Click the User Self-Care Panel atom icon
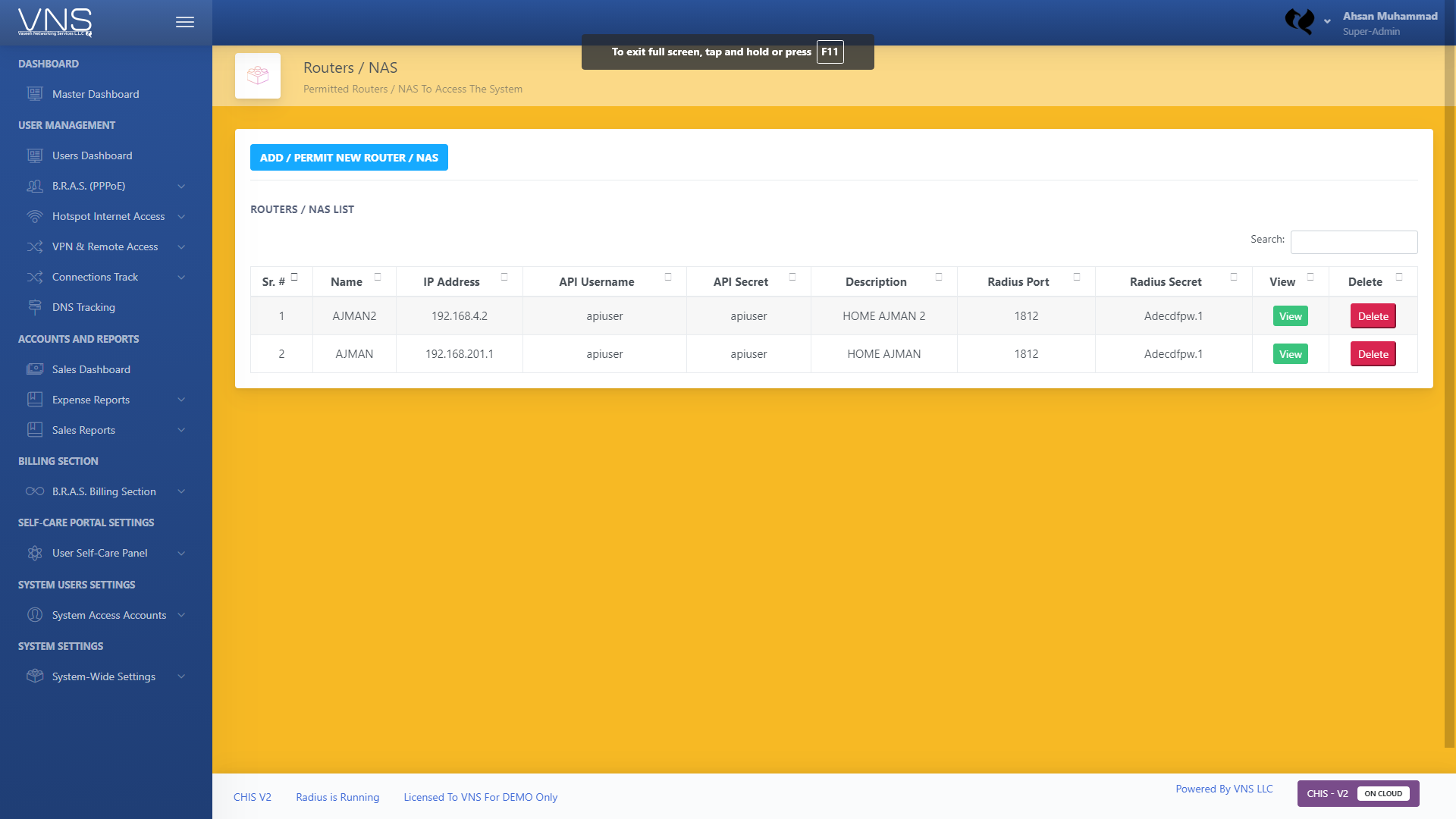Image resolution: width=1456 pixels, height=819 pixels. [x=35, y=553]
